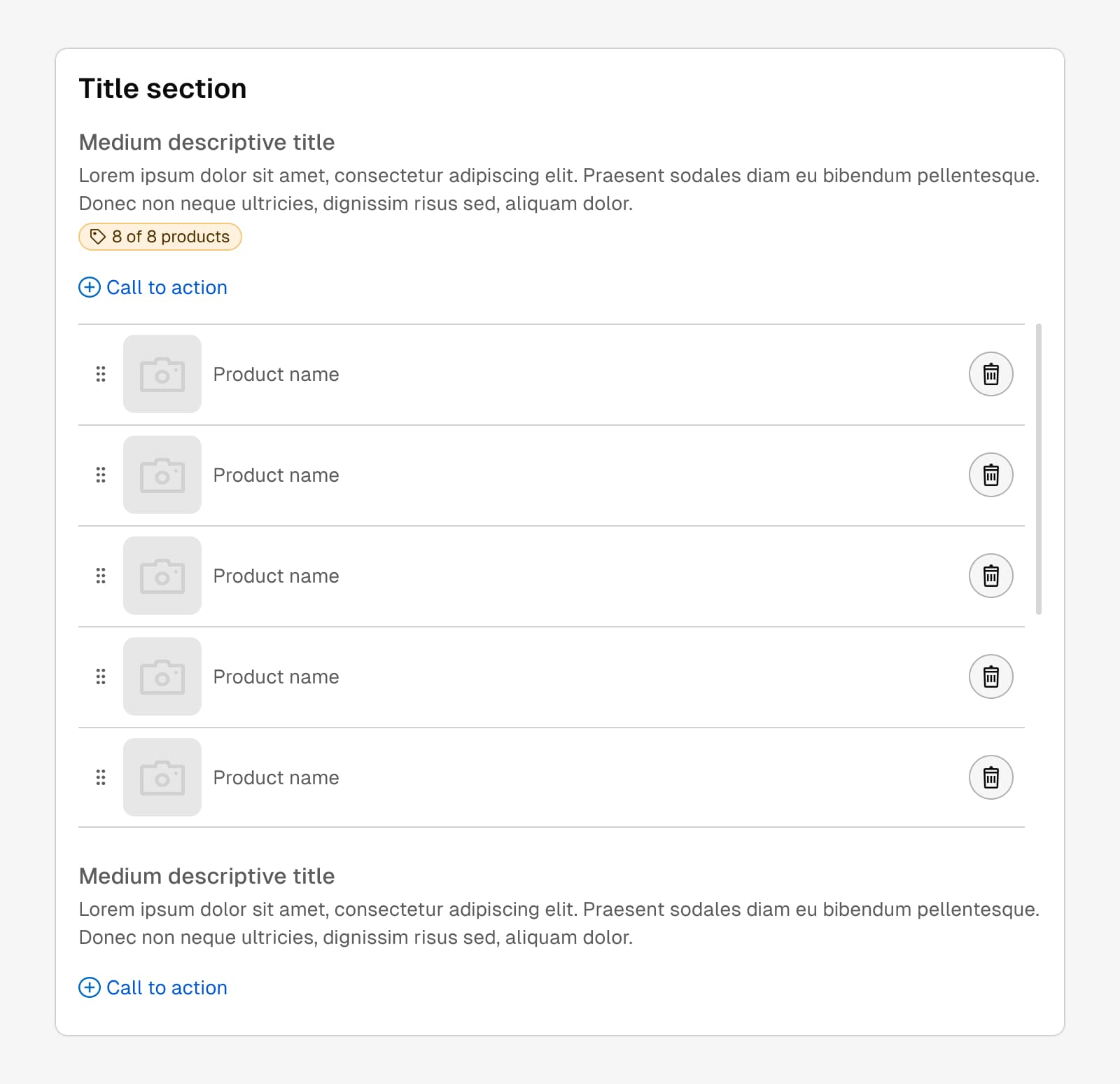The image size is (1120, 1084).
Task: Grab the drag handle of the first product
Action: click(x=101, y=374)
